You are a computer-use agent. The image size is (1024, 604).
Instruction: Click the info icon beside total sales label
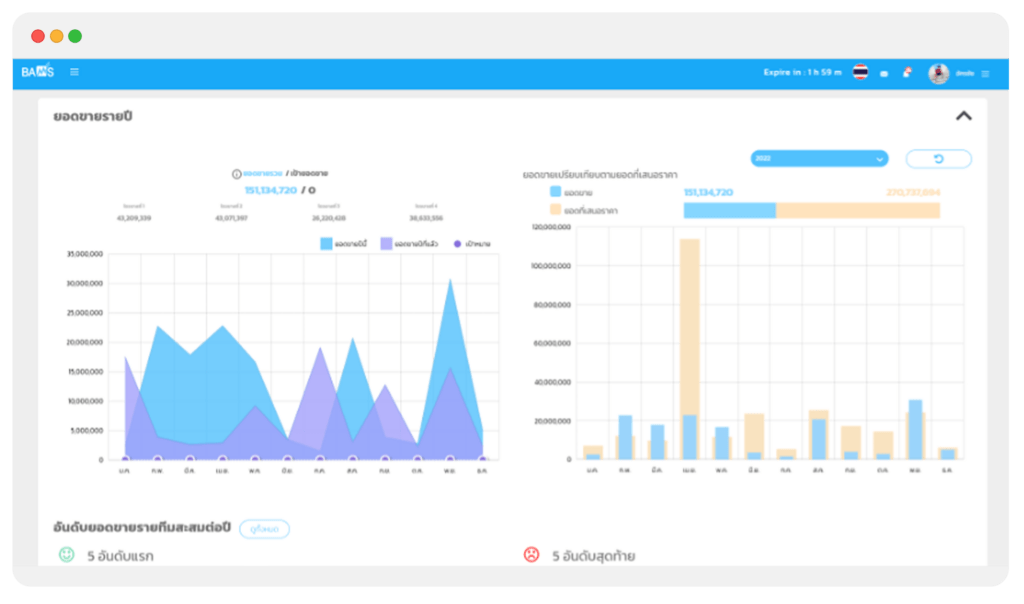point(237,174)
